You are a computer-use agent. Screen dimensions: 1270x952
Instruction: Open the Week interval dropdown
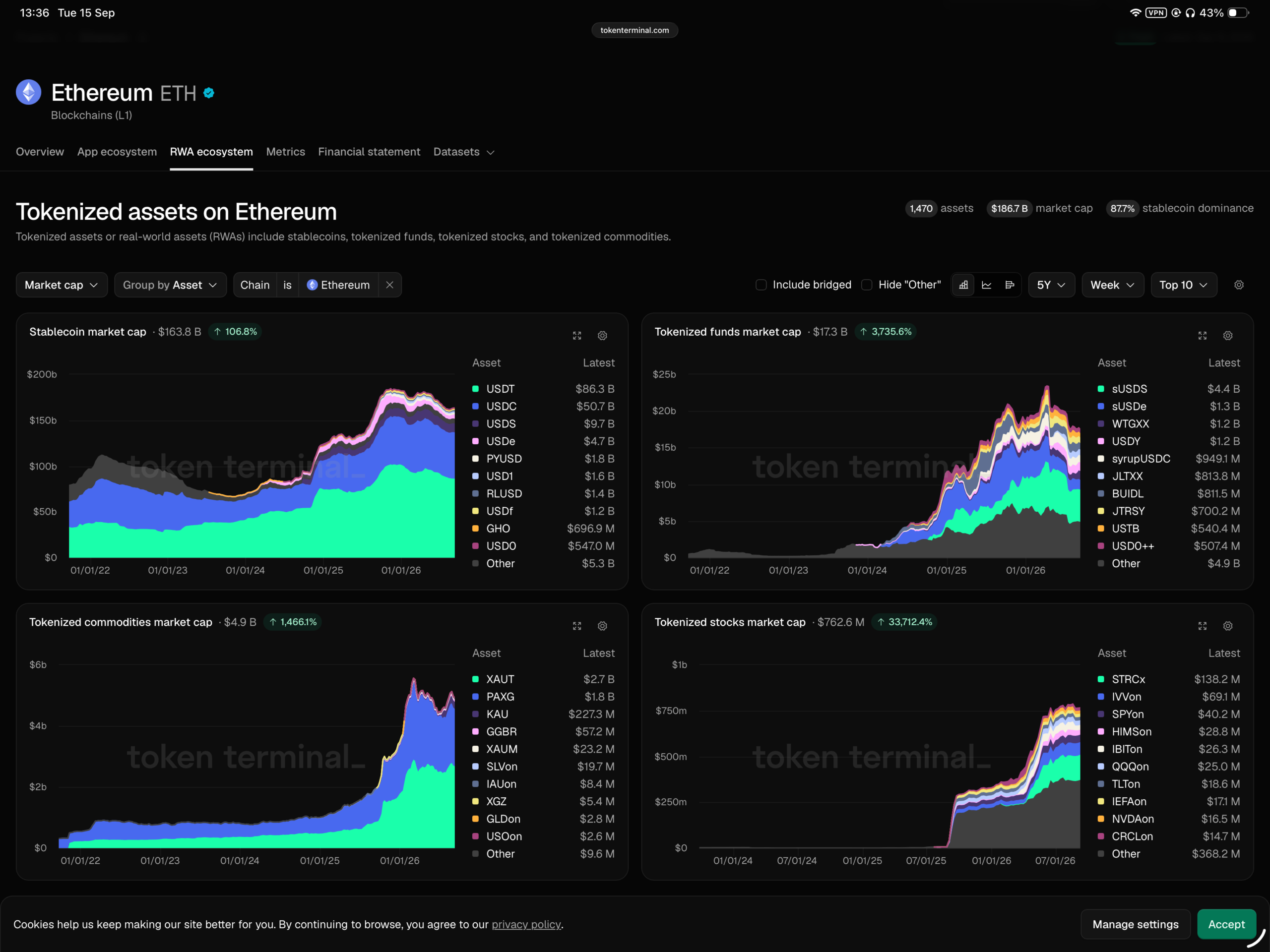(x=1112, y=285)
